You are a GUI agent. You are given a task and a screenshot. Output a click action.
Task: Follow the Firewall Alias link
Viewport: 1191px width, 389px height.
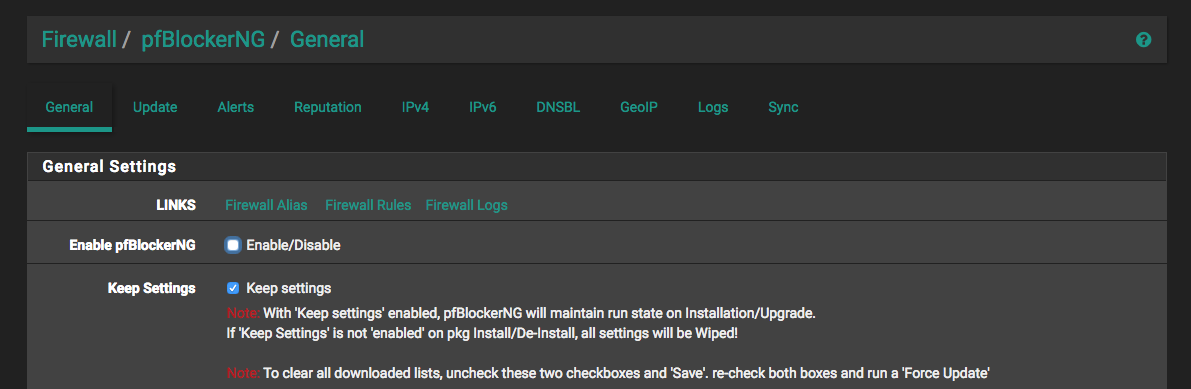click(x=267, y=205)
